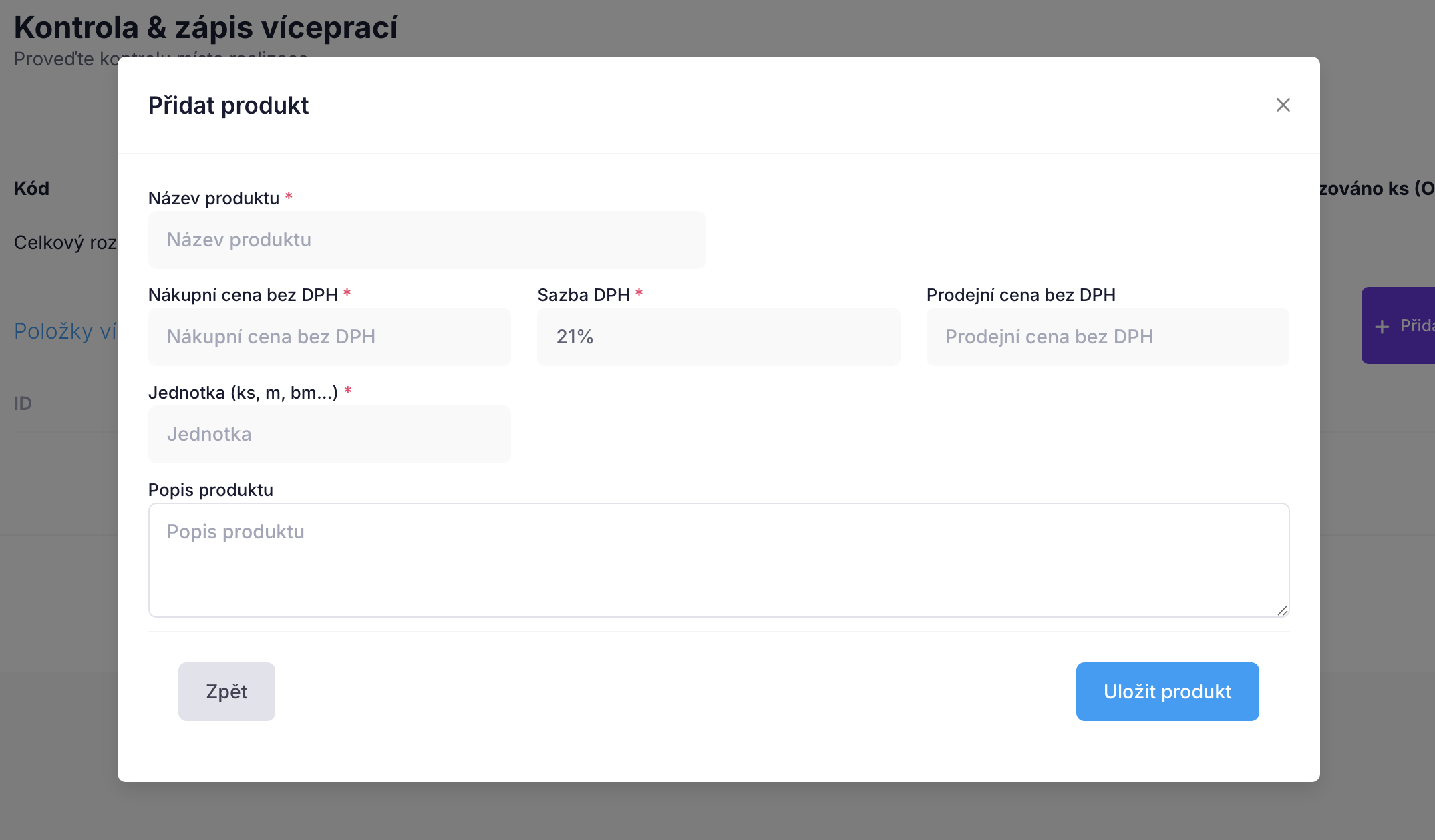Save with the Uložit produkt button
The image size is (1435, 840).
pyautogui.click(x=1167, y=692)
